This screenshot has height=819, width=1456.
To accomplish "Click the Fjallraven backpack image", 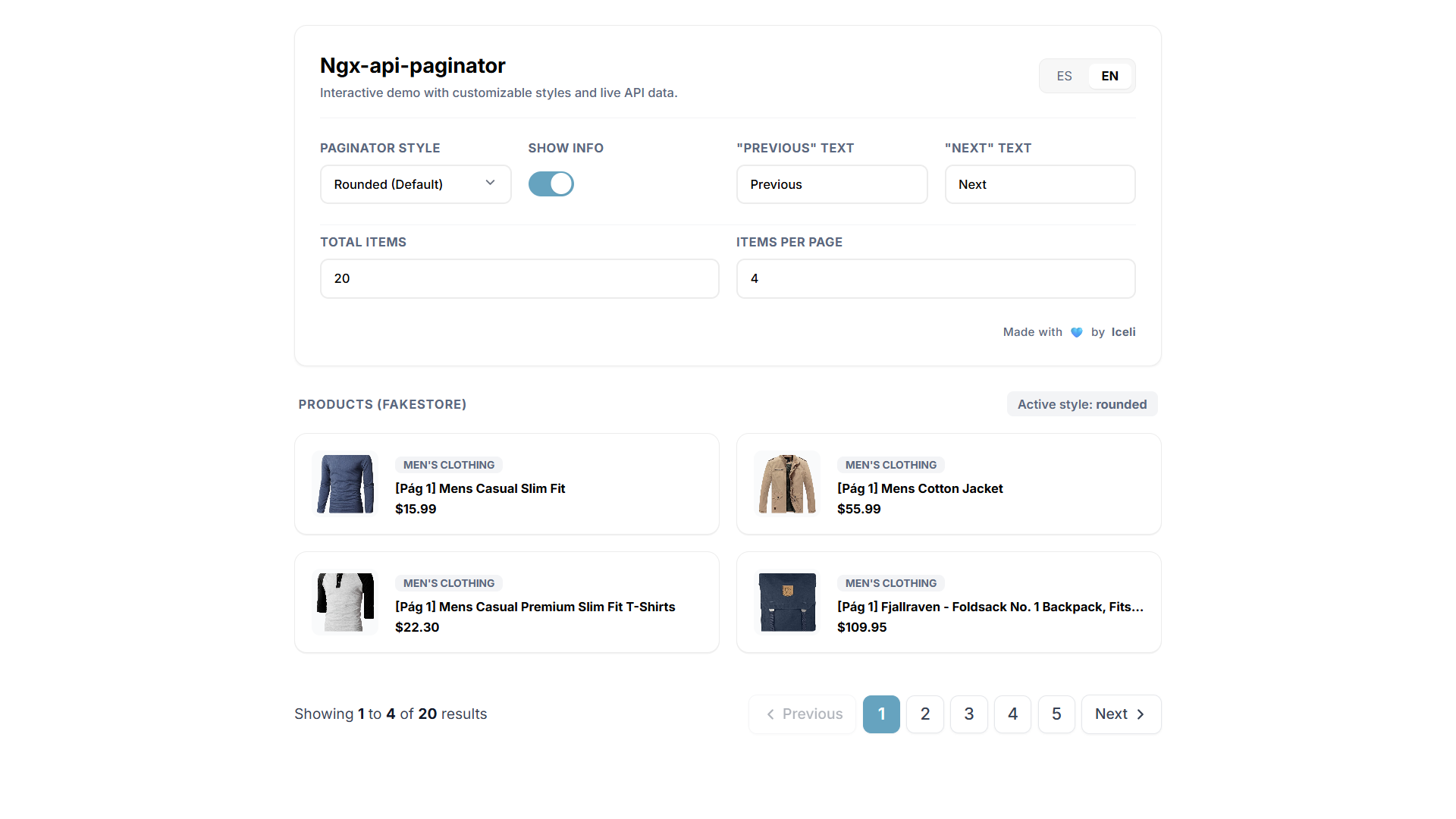I will click(787, 602).
